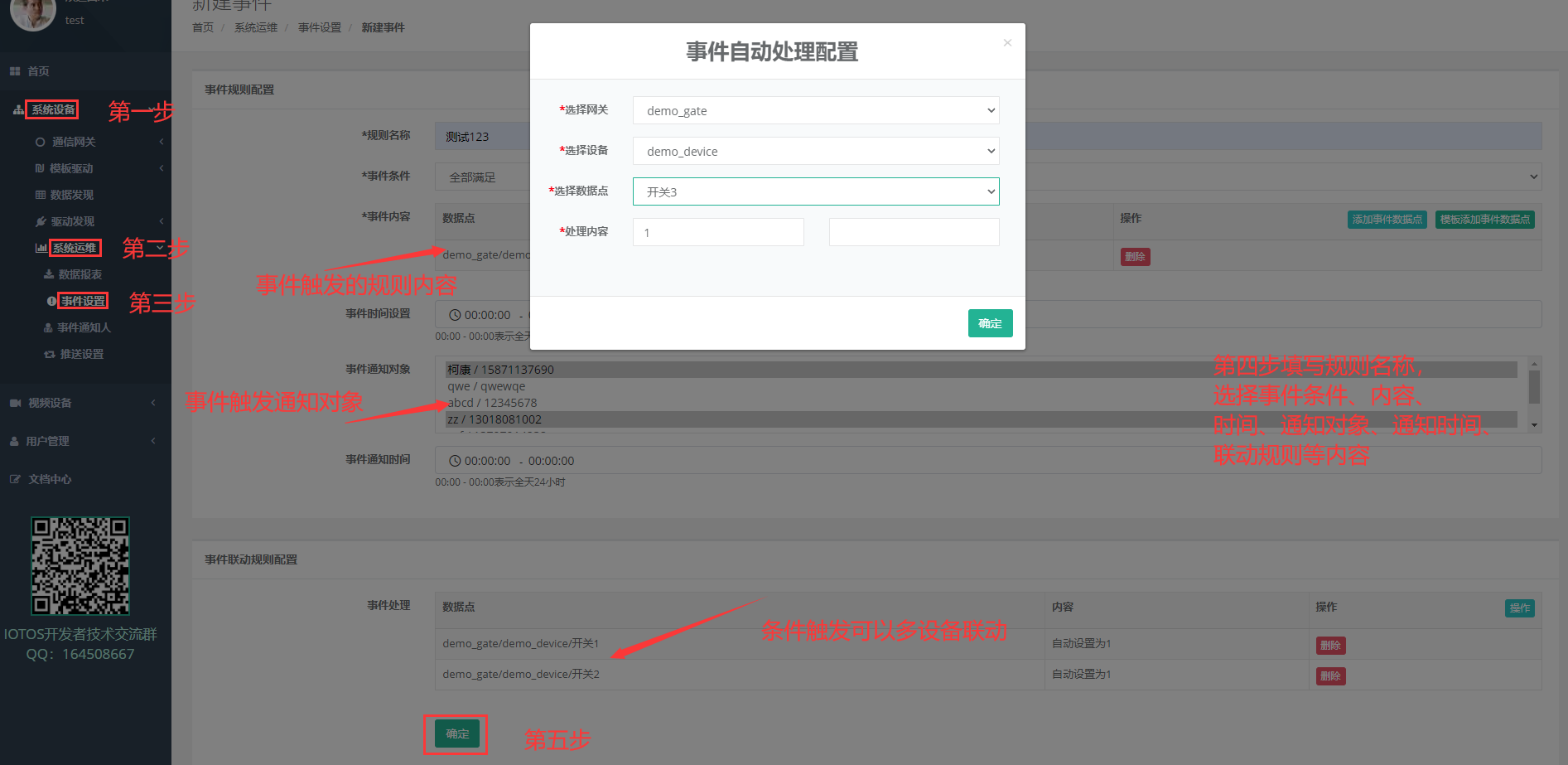1568x765 pixels.
Task: Click the 首页 home icon in the sidebar
Action: click(x=37, y=70)
